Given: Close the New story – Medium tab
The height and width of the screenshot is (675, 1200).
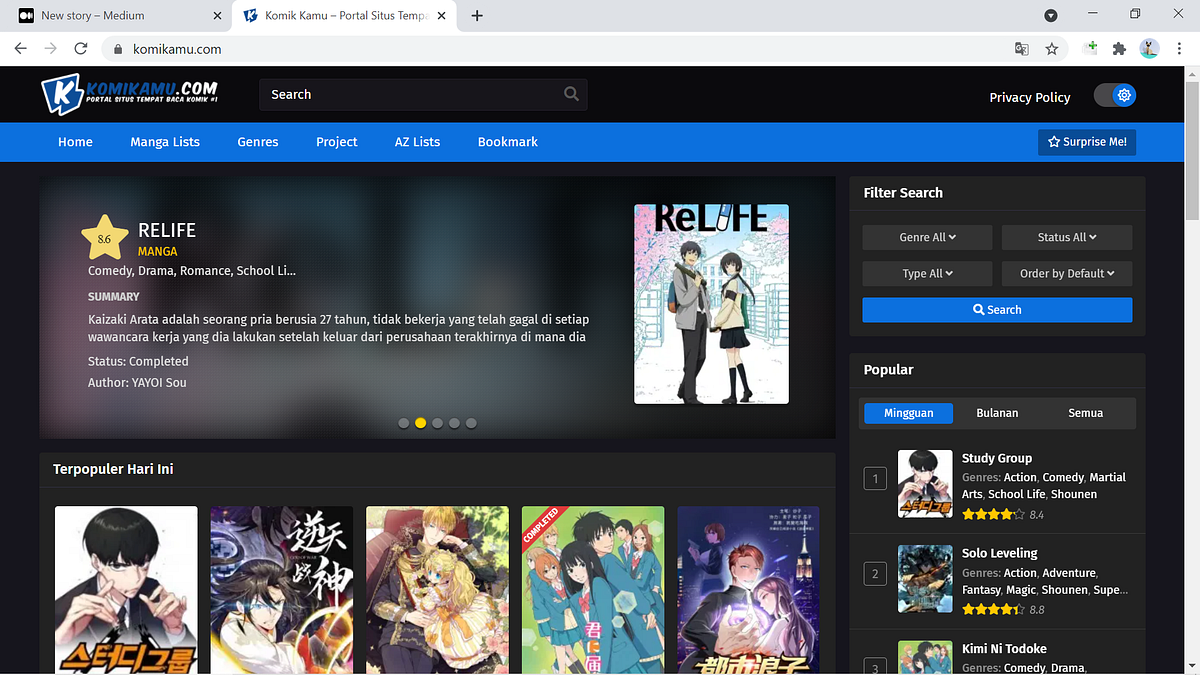Looking at the screenshot, I should pos(218,15).
